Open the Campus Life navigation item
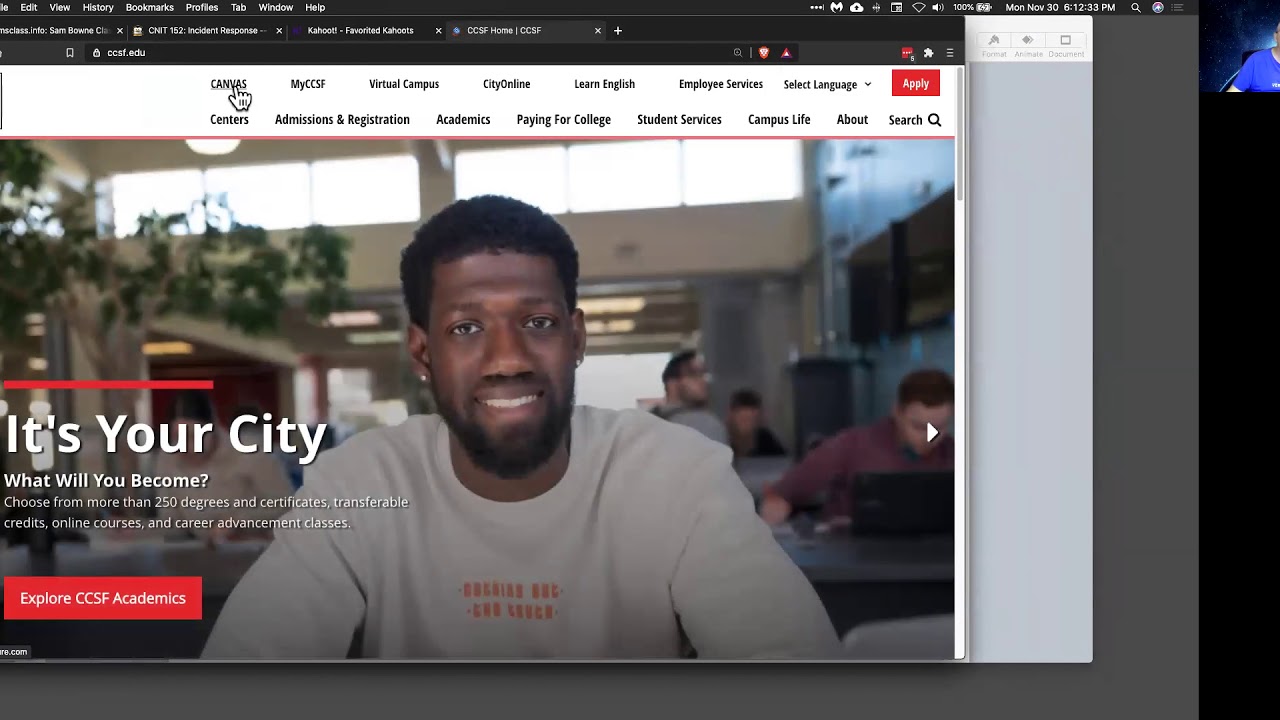The image size is (1280, 720). coord(779,120)
